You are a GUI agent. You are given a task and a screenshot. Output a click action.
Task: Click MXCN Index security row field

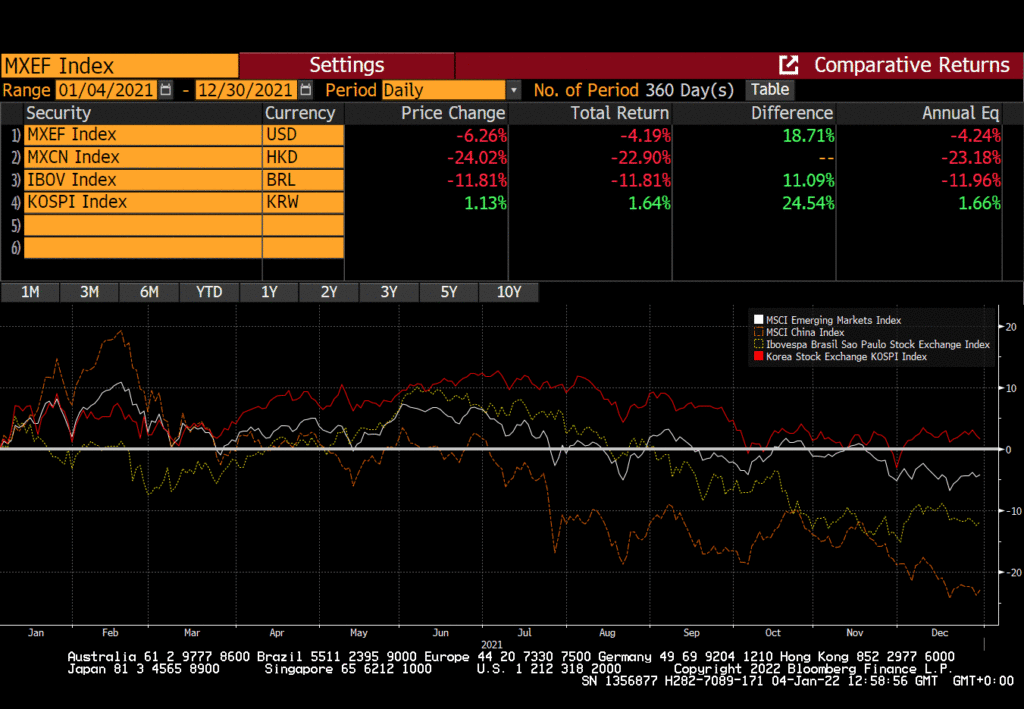coord(143,157)
